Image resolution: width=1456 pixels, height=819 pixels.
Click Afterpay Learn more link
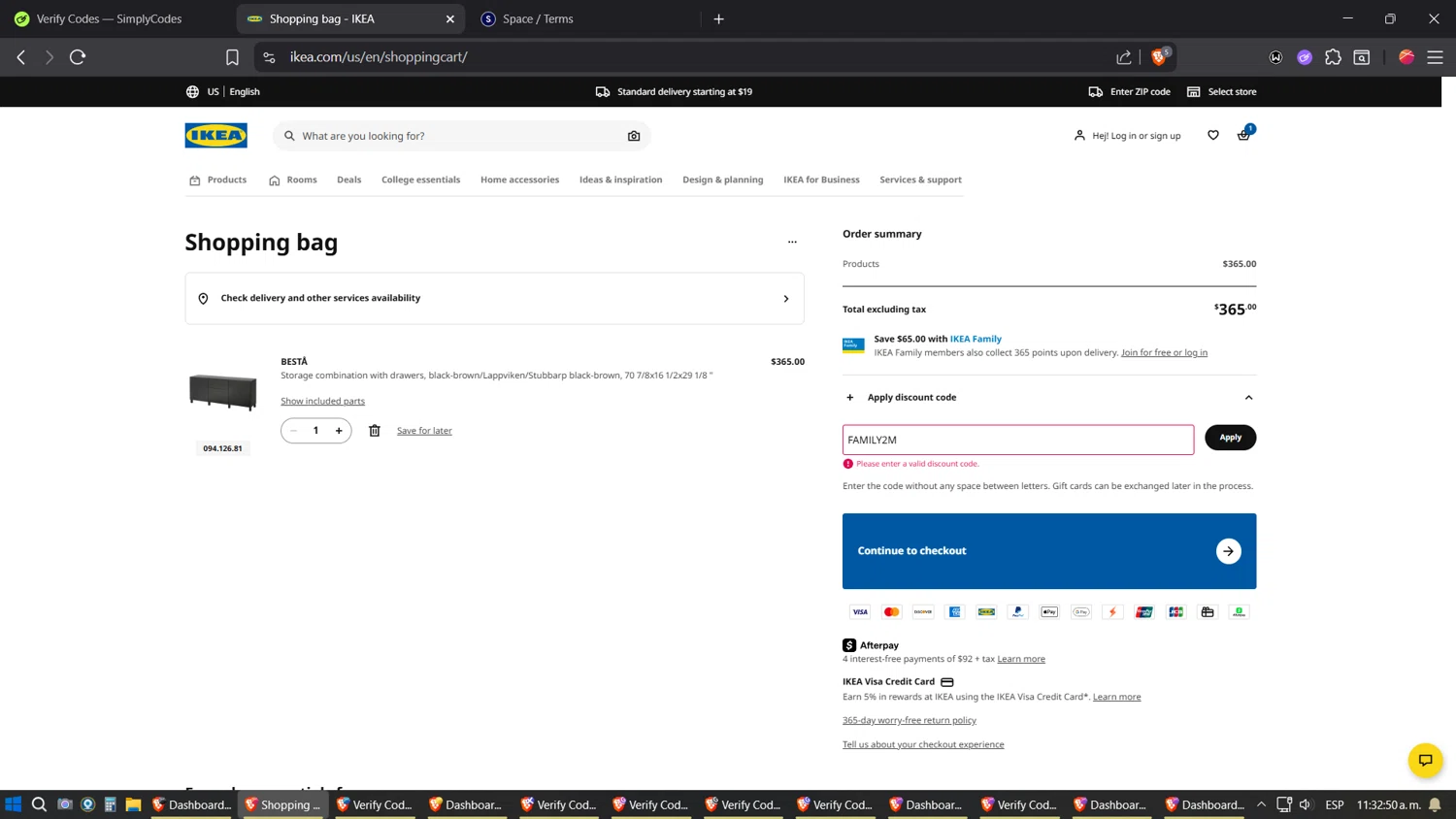point(1021,659)
